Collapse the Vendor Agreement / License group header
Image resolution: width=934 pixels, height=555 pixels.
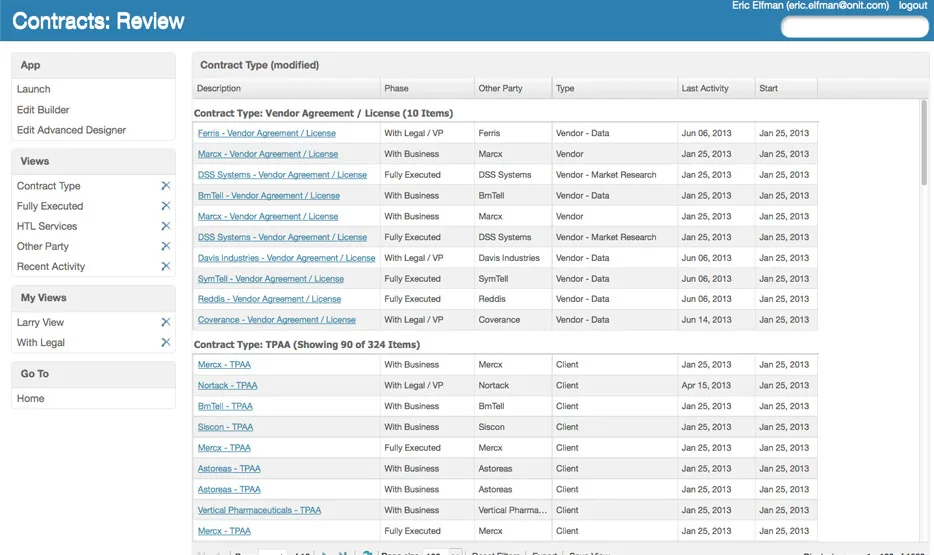click(x=323, y=113)
